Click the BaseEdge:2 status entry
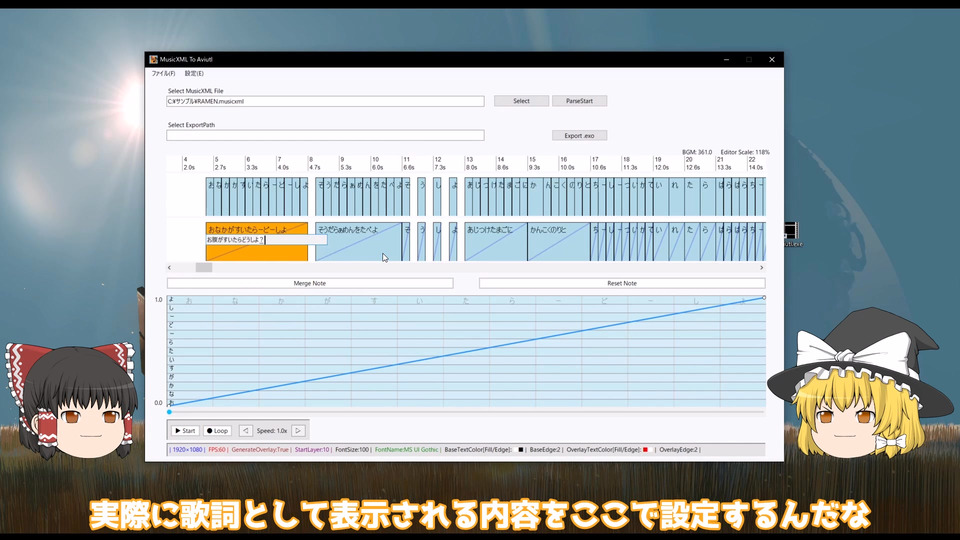The width and height of the screenshot is (960, 540). (x=545, y=450)
